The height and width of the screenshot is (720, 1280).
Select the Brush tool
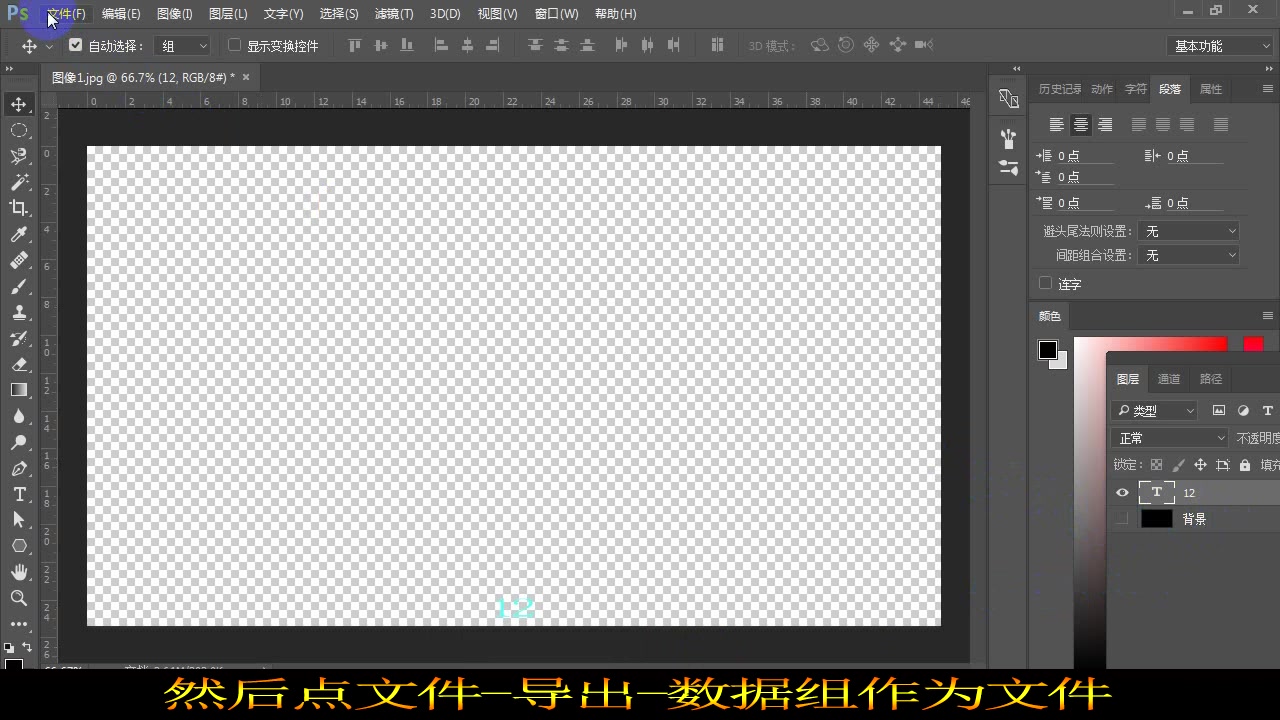20,286
